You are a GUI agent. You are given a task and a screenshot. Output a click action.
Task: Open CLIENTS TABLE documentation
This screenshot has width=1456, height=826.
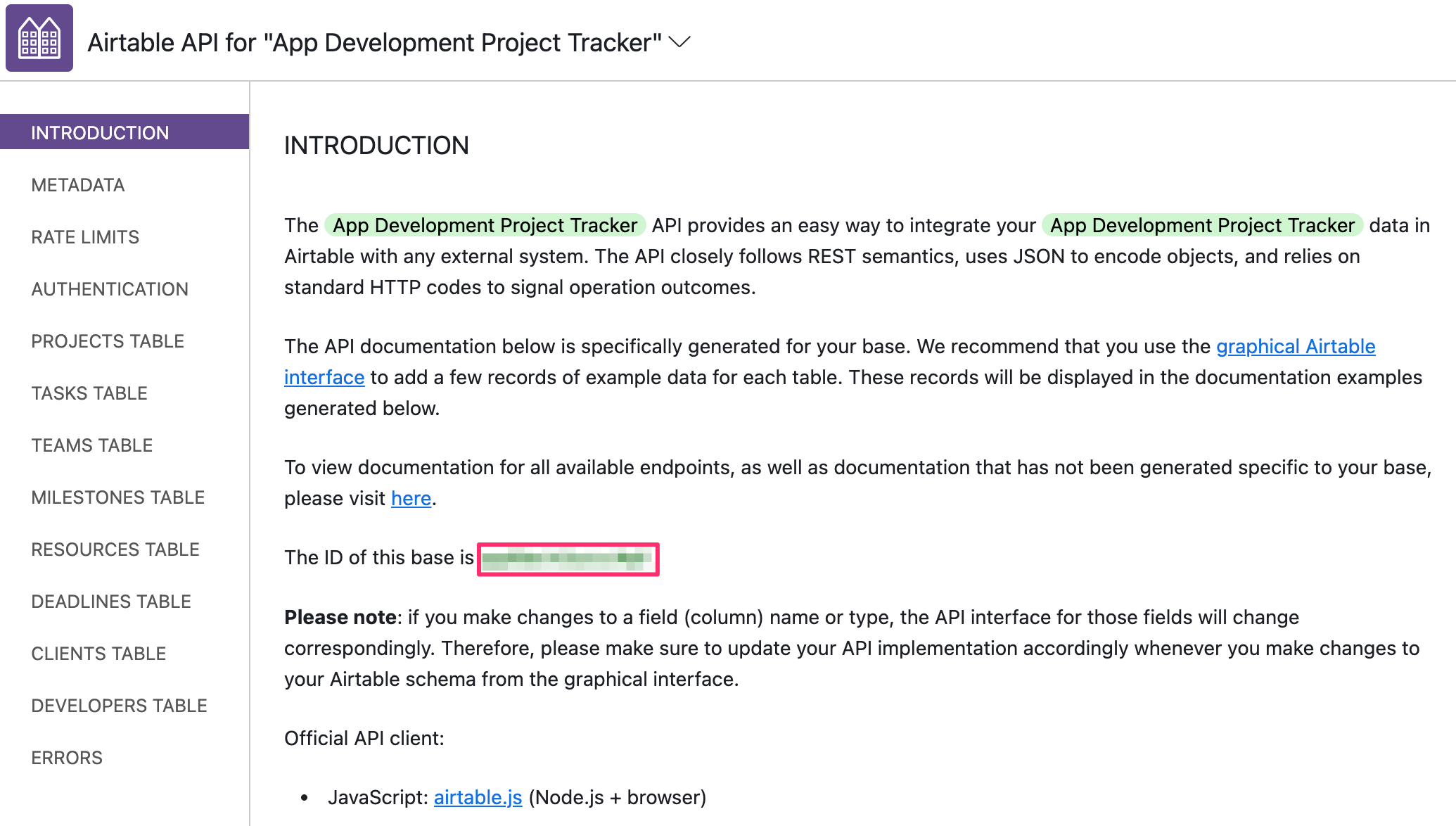pos(98,654)
